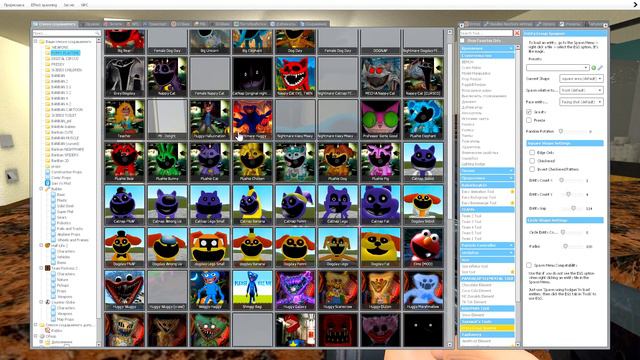Open the WEAPONS spawnlist folder

(x=60, y=47)
